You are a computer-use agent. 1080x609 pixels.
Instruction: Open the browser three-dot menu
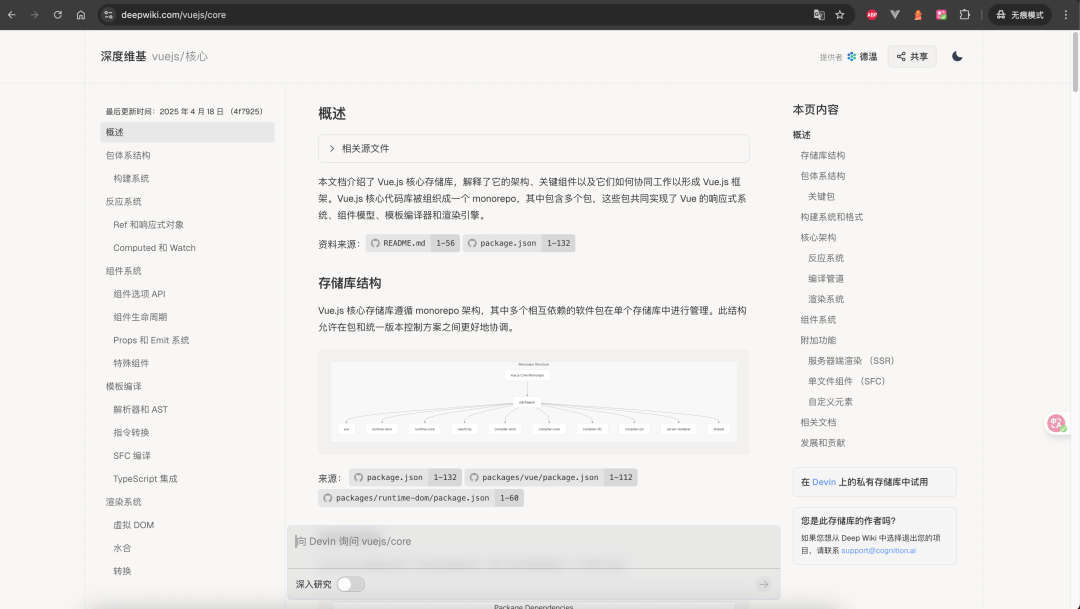coord(1066,14)
